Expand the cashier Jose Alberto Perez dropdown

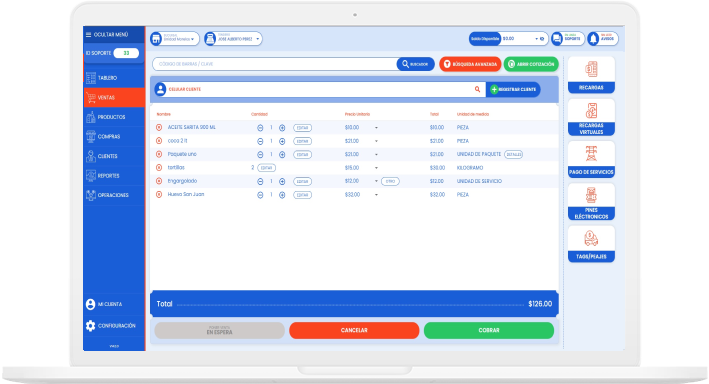(x=258, y=39)
